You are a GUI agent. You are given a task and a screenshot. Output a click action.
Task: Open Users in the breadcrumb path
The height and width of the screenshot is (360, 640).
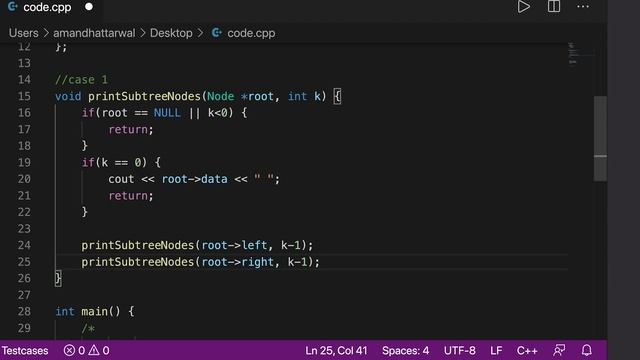[x=24, y=33]
